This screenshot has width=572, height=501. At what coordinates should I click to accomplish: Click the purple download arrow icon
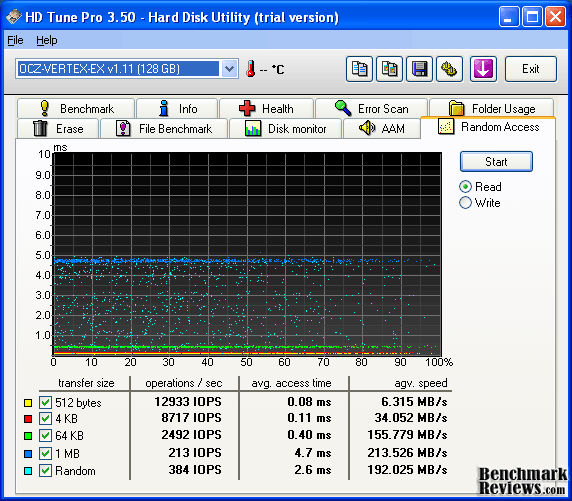coord(483,69)
